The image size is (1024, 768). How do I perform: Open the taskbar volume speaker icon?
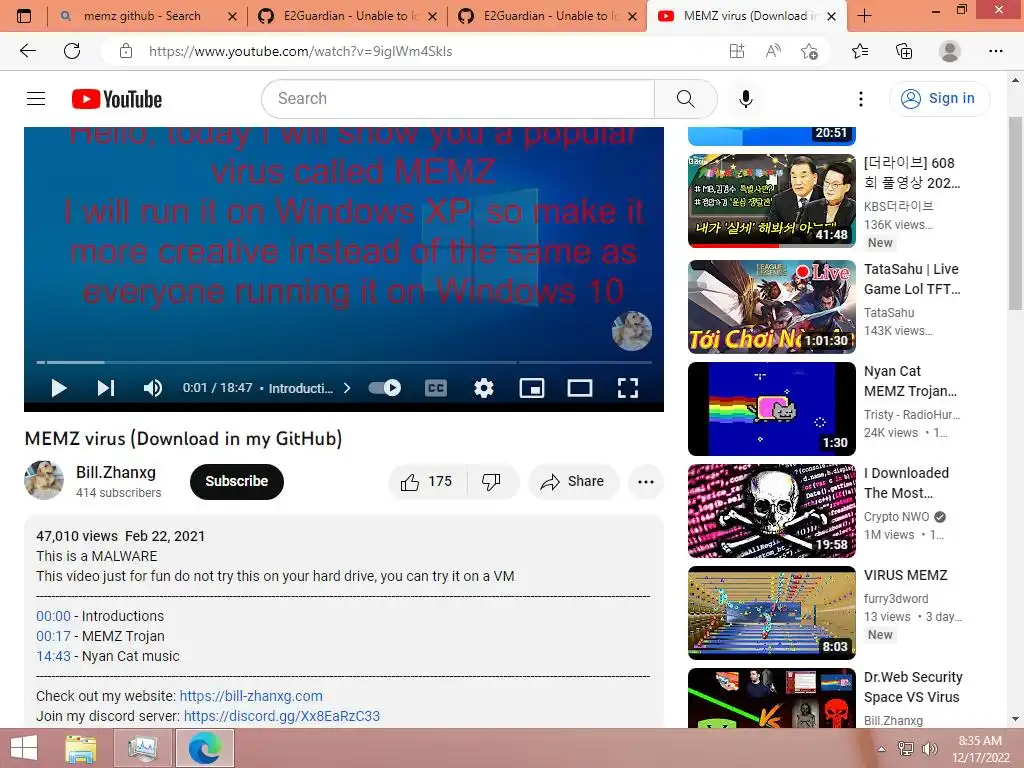(x=929, y=749)
